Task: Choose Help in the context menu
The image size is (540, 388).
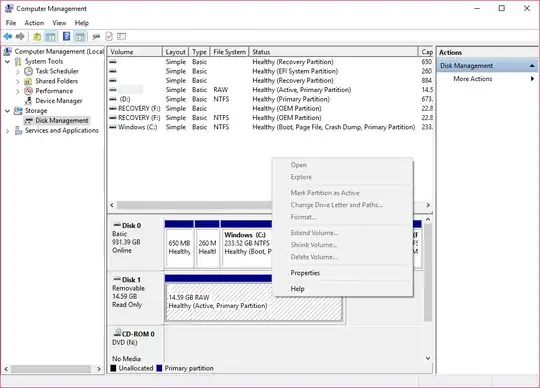Action: 343,289
